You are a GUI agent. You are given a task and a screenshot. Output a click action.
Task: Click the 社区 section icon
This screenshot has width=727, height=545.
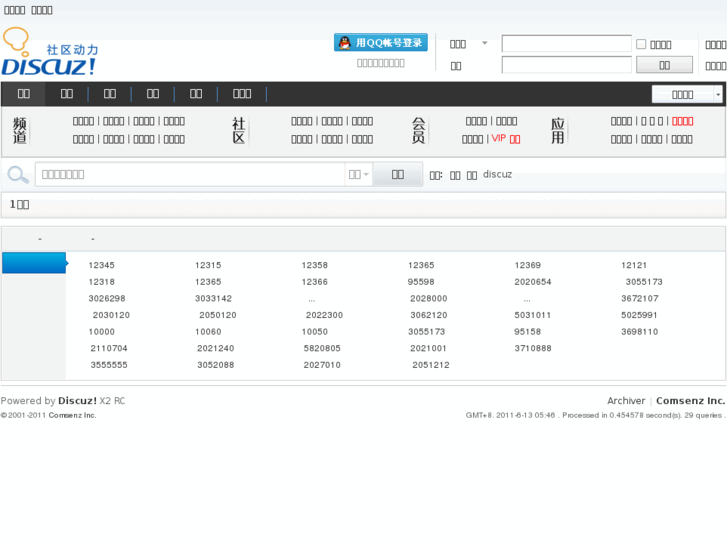(238, 130)
